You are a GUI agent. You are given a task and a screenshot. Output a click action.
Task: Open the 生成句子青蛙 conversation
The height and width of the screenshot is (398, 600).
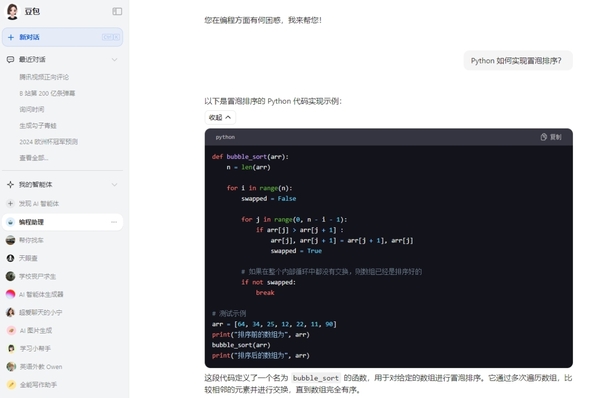click(38, 126)
